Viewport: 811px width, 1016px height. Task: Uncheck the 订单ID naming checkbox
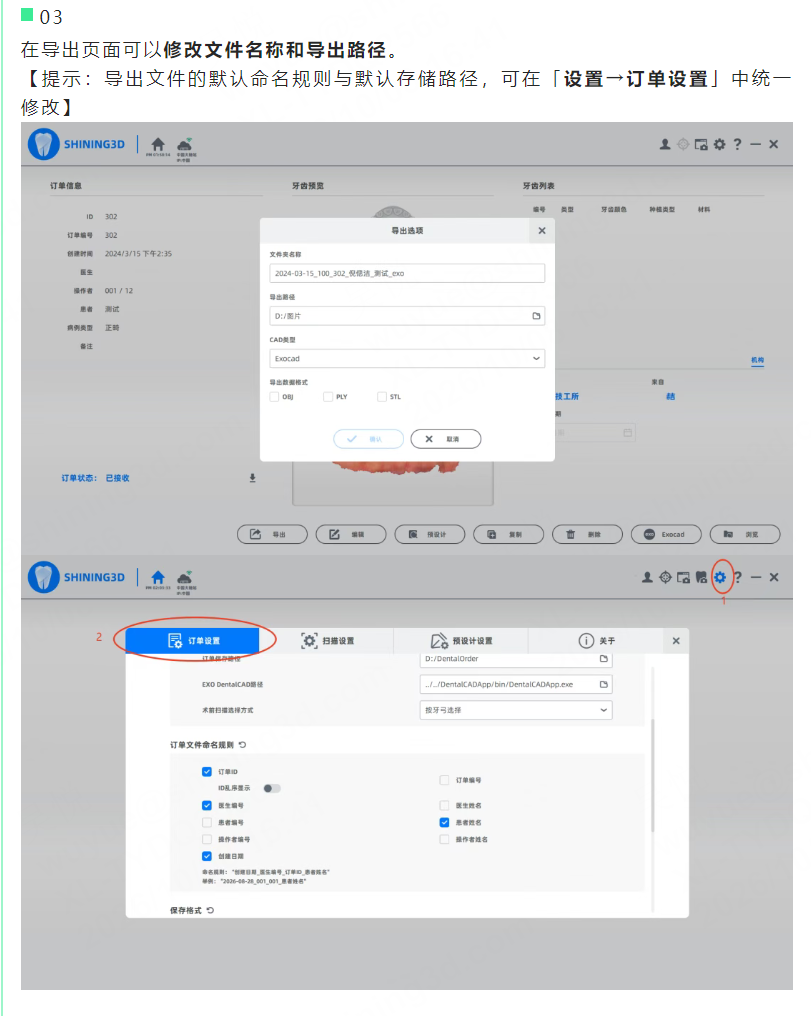(x=207, y=771)
